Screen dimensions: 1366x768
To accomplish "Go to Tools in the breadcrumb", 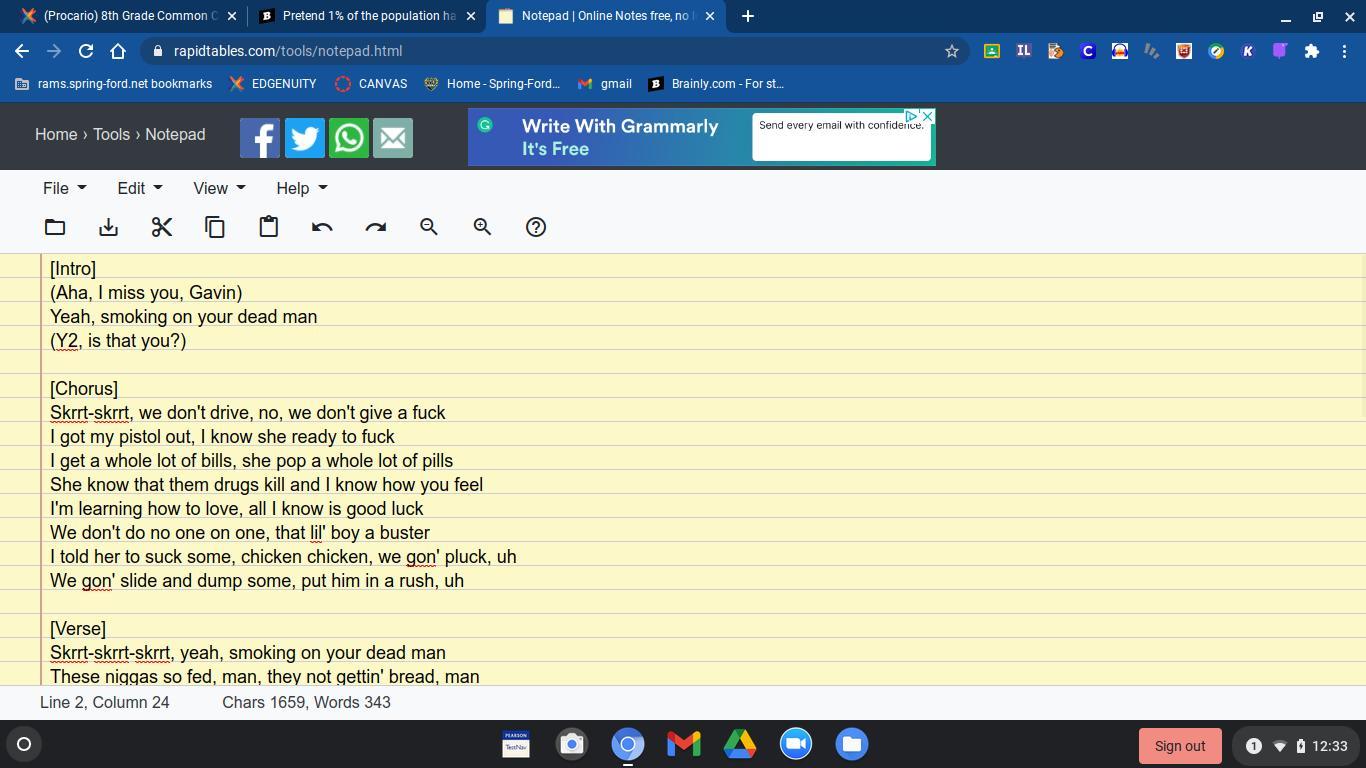I will tap(112, 135).
